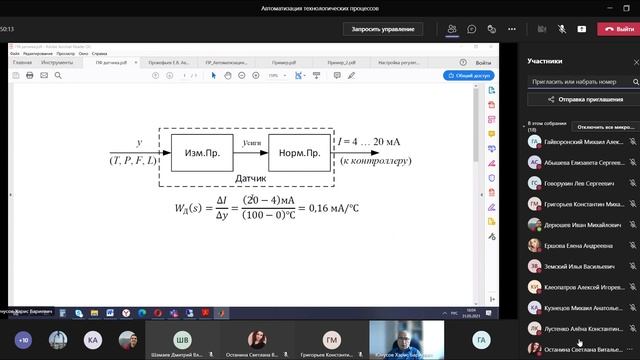Select the ГА participant avatar tile
Viewport: 640px width, 360px height.
point(481,340)
